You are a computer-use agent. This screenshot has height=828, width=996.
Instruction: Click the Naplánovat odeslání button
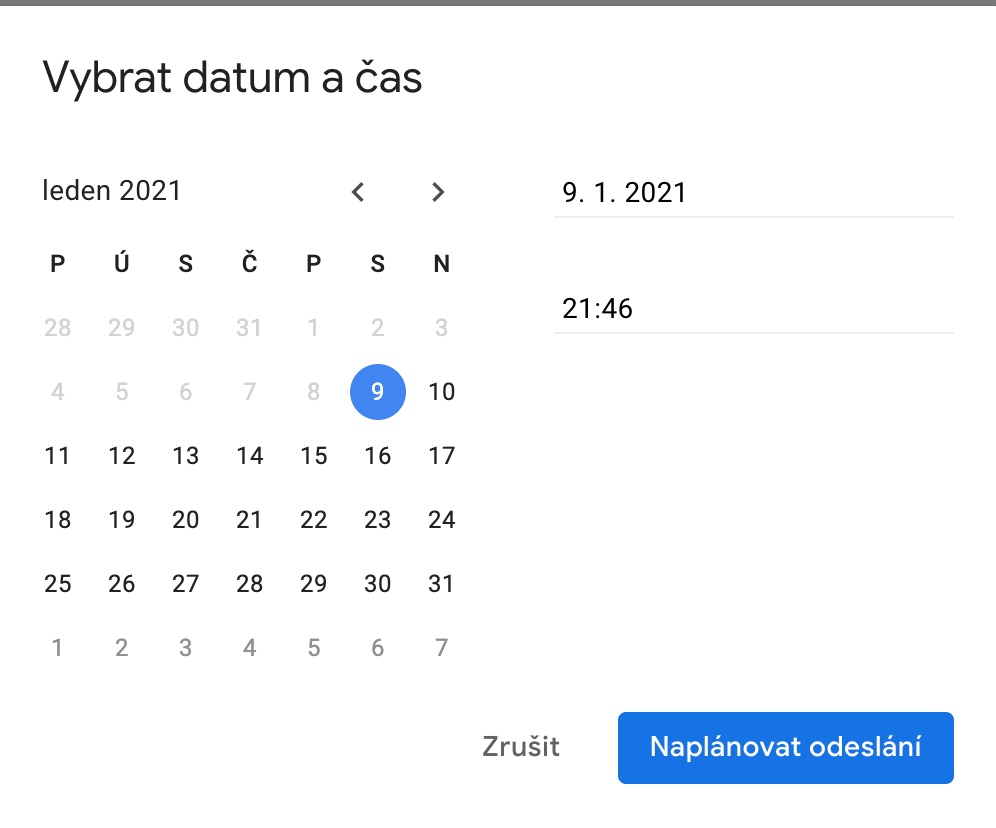(785, 747)
